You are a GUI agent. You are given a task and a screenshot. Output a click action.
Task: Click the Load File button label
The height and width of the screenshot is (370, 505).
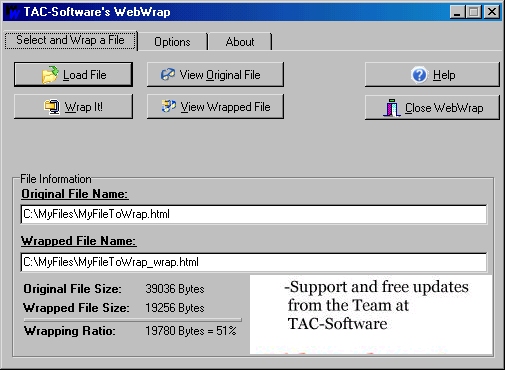(x=85, y=75)
